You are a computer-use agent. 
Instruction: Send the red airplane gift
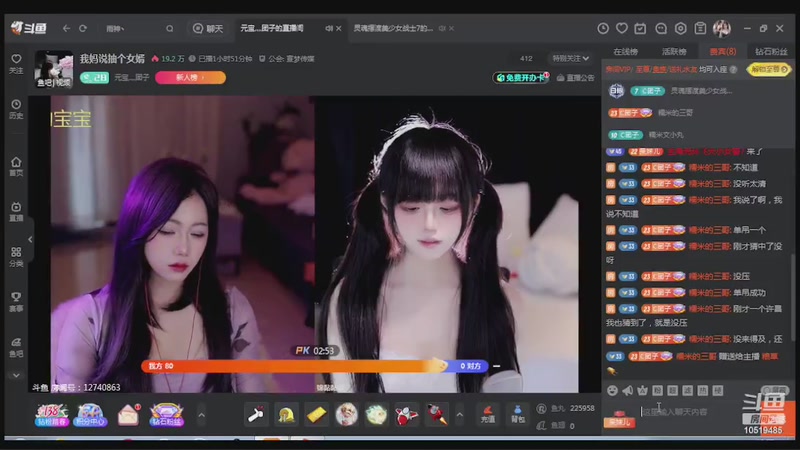pos(407,415)
